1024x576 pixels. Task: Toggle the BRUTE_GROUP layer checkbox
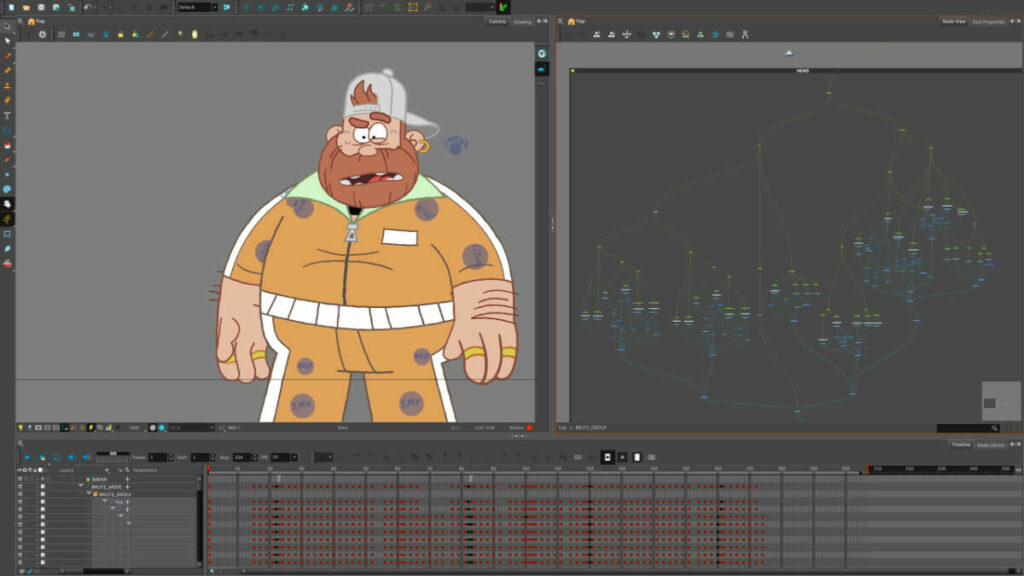[x=42, y=494]
